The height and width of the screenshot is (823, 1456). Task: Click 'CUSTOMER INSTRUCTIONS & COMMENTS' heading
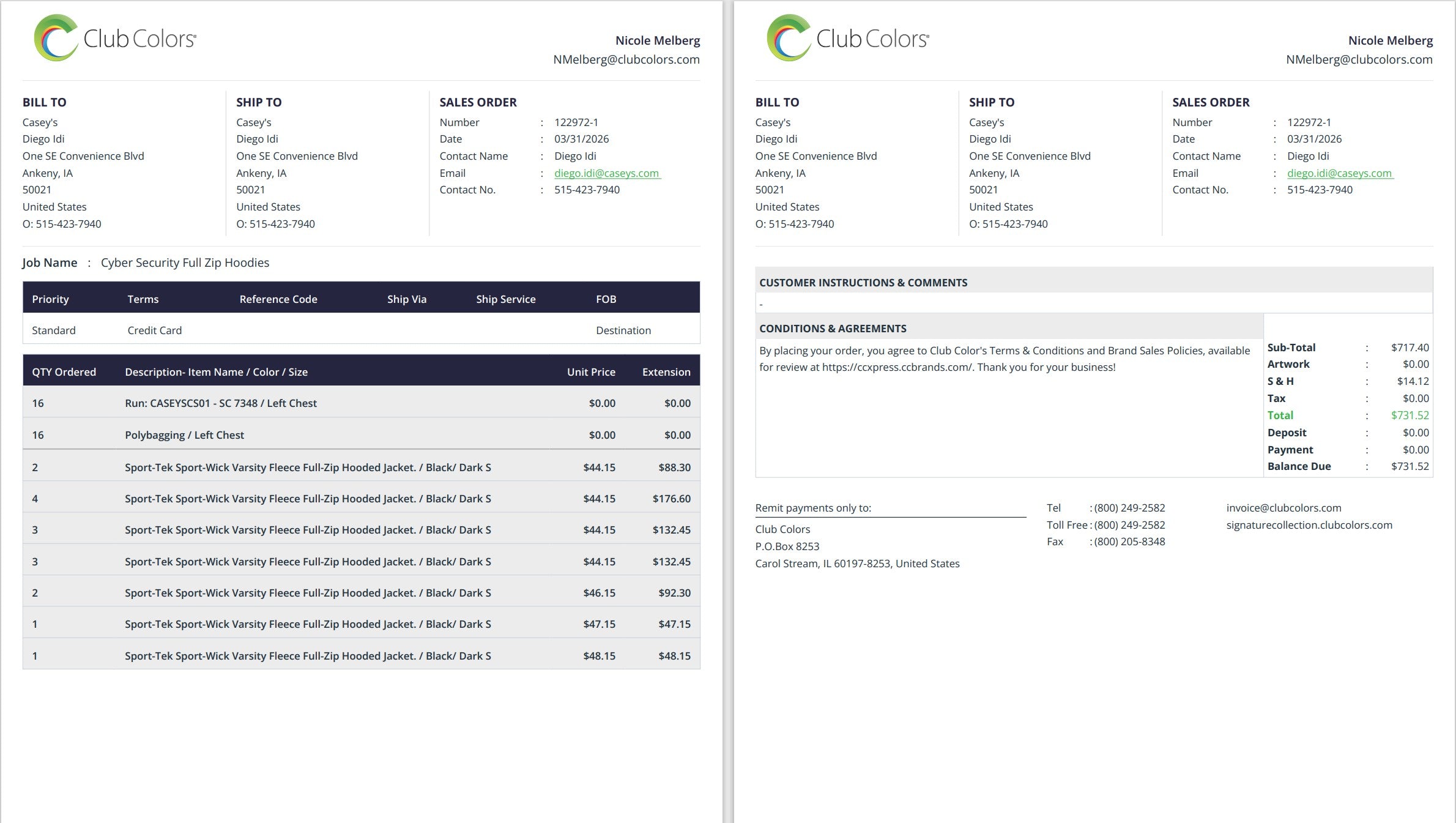[x=863, y=283]
